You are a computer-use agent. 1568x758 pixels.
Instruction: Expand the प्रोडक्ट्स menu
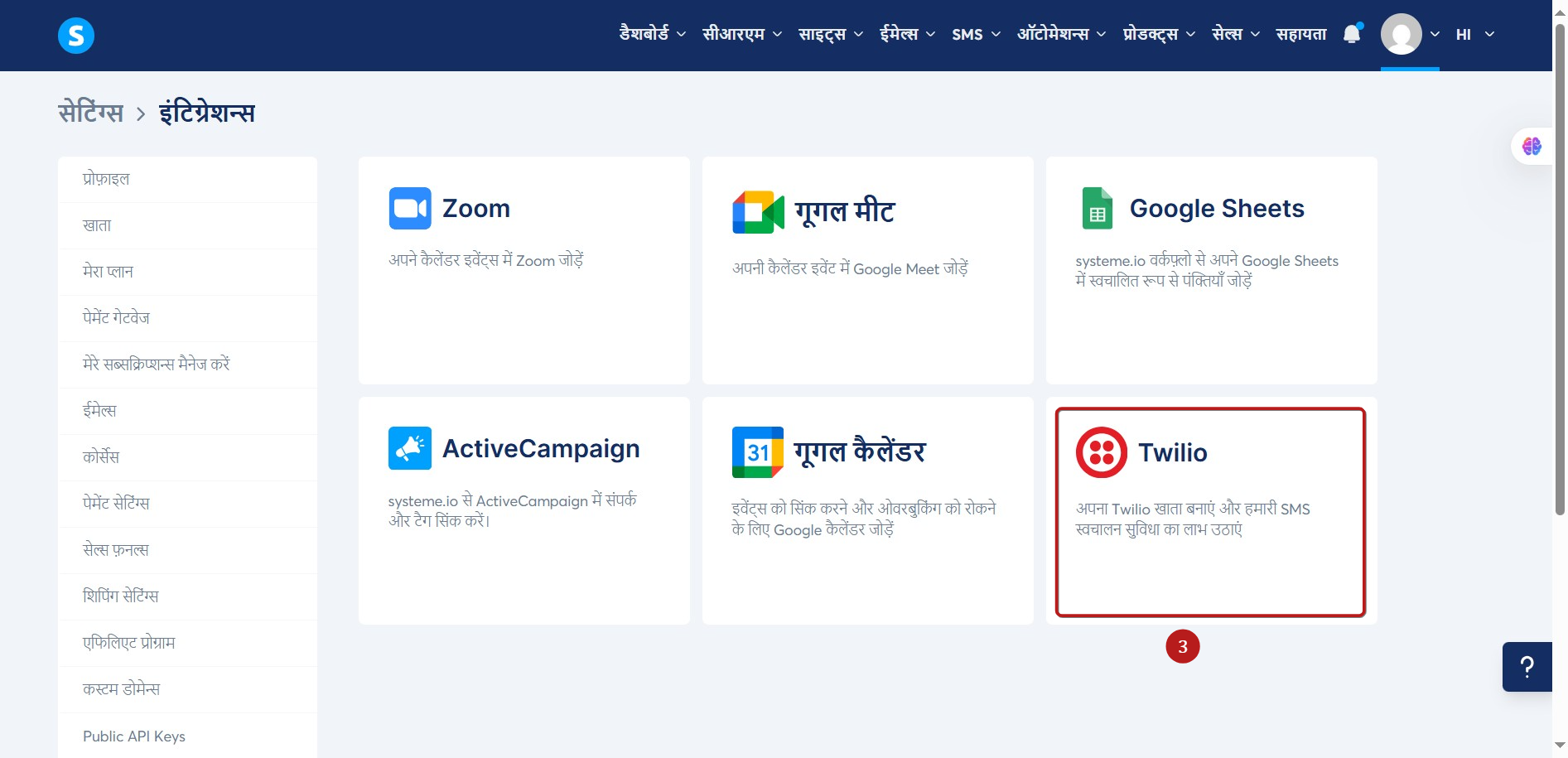1159,34
